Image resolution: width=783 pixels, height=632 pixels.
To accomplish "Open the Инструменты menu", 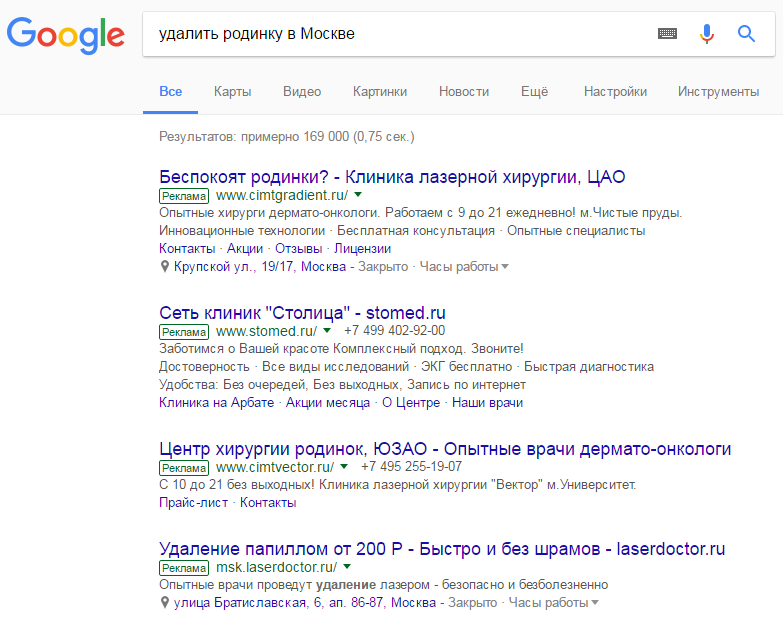I will tap(718, 91).
